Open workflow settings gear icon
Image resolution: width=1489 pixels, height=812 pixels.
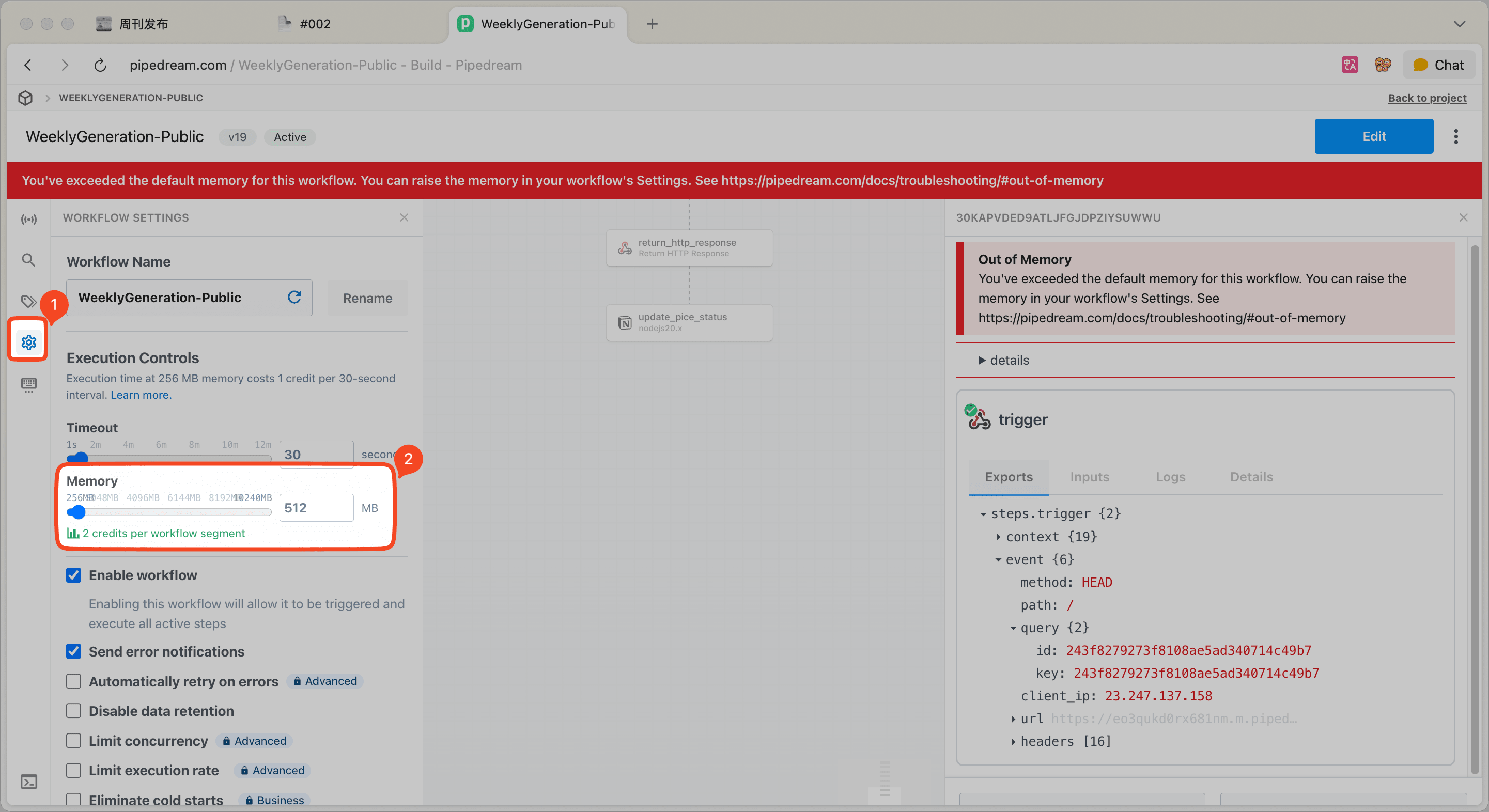click(28, 342)
